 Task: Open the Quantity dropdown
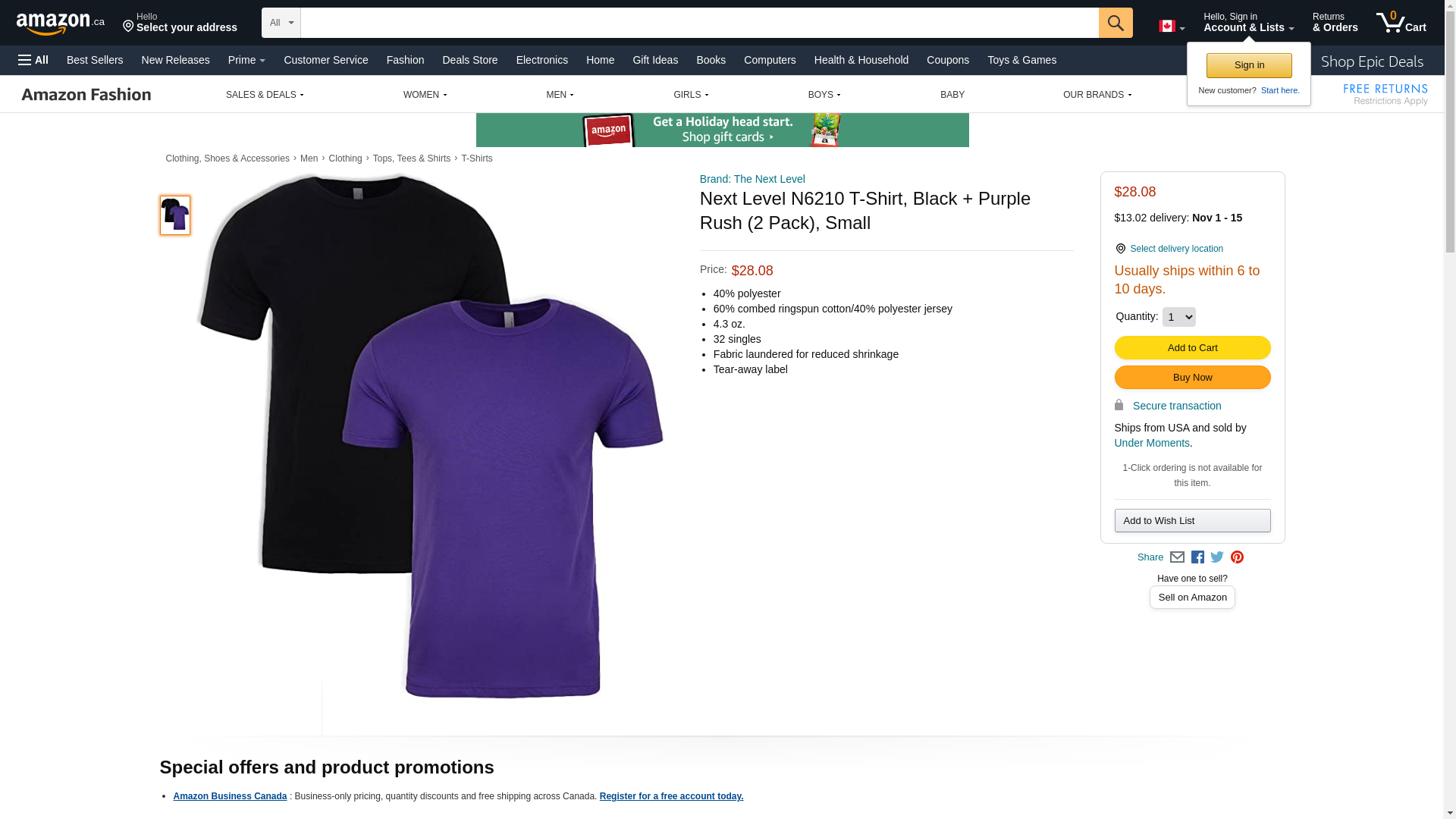(x=1178, y=317)
